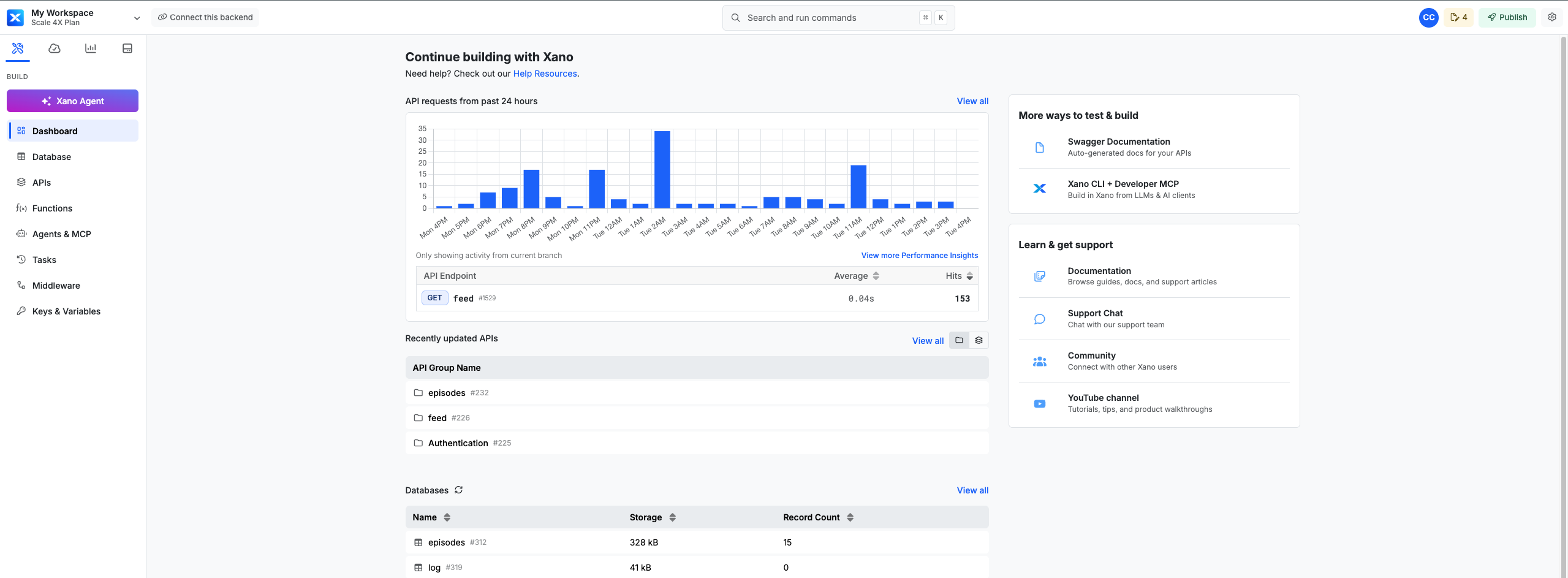This screenshot has height=578, width=1568.
Task: Open the Support Chat entry
Action: click(x=1154, y=319)
